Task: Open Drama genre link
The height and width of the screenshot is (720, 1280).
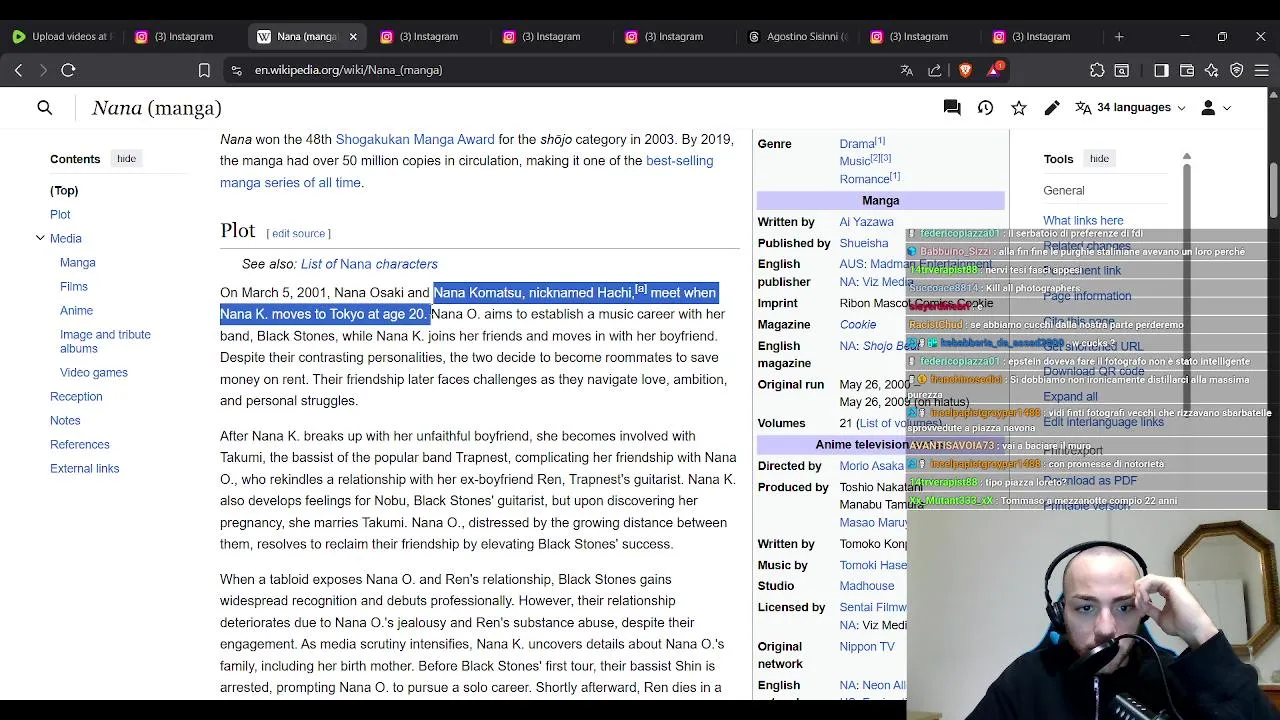Action: click(857, 144)
